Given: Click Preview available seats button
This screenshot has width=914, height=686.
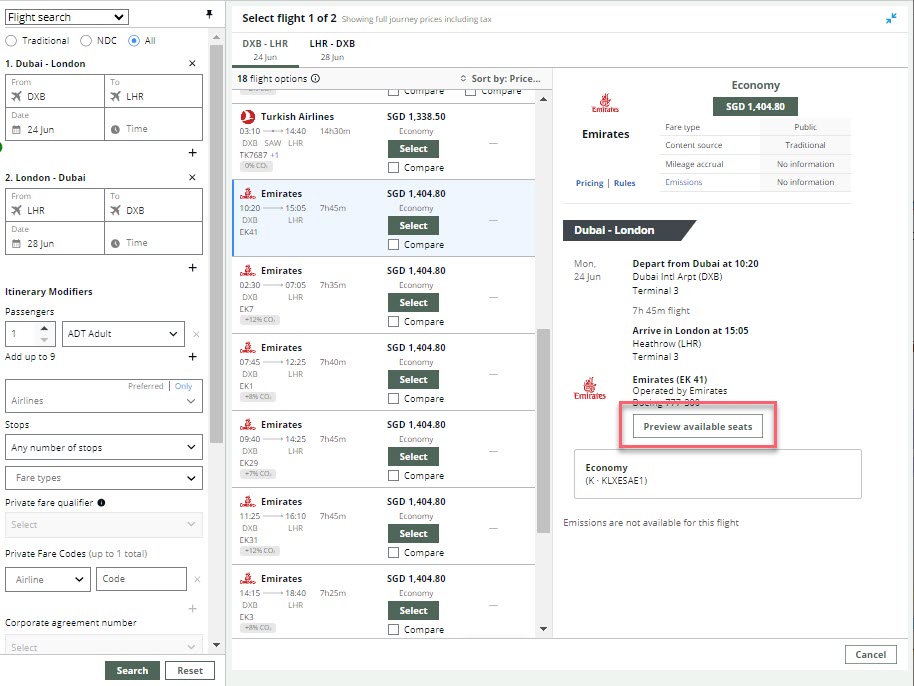Looking at the screenshot, I should pyautogui.click(x=698, y=427).
